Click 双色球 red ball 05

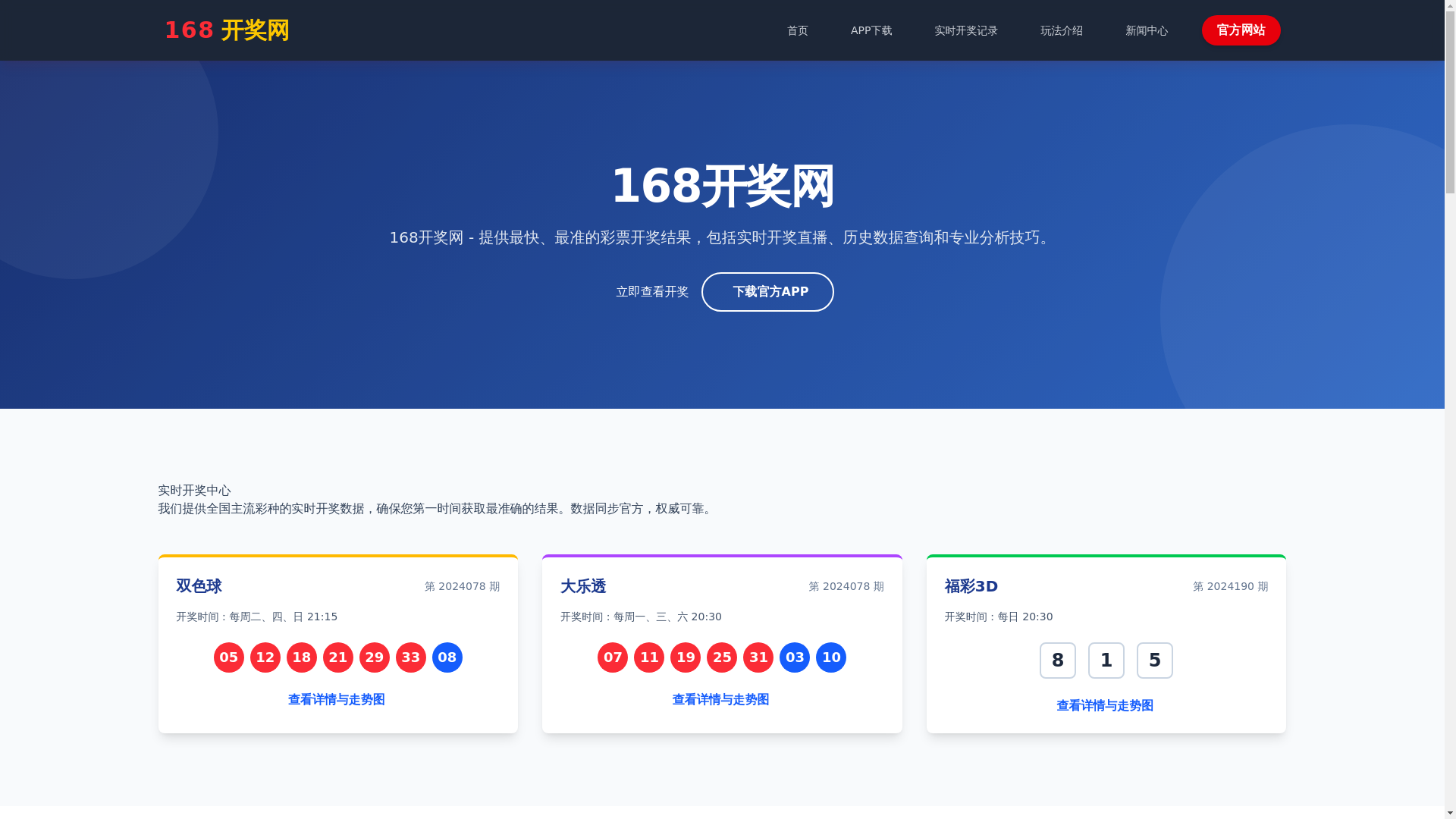pos(229,657)
